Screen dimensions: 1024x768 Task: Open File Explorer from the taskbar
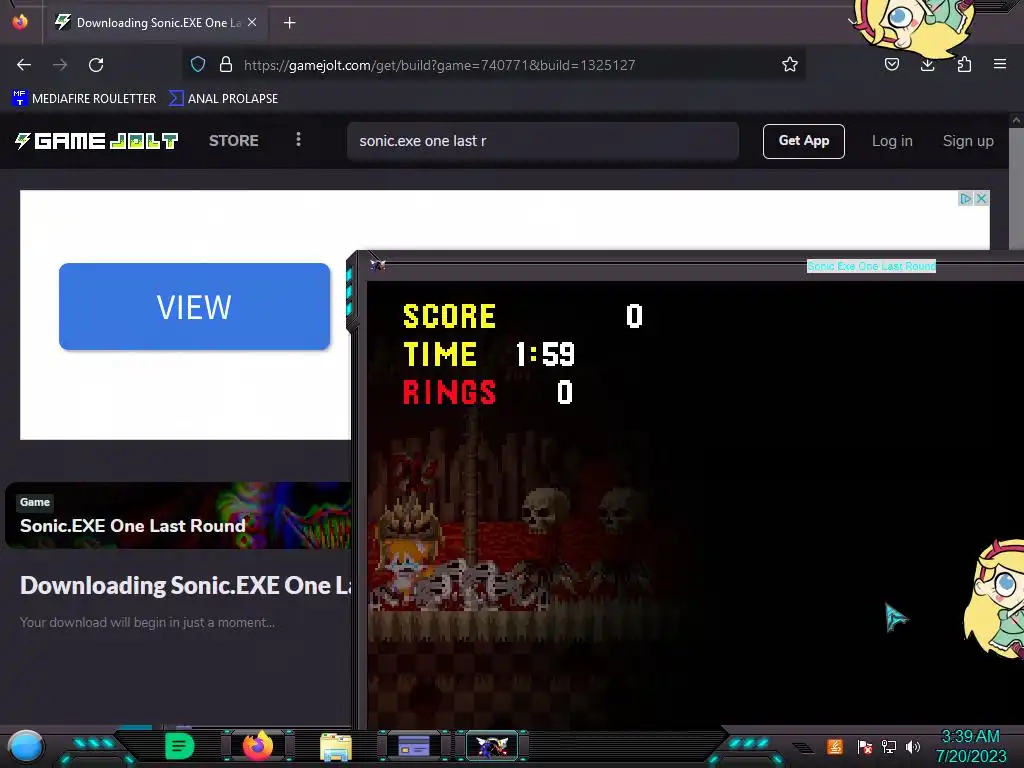336,746
